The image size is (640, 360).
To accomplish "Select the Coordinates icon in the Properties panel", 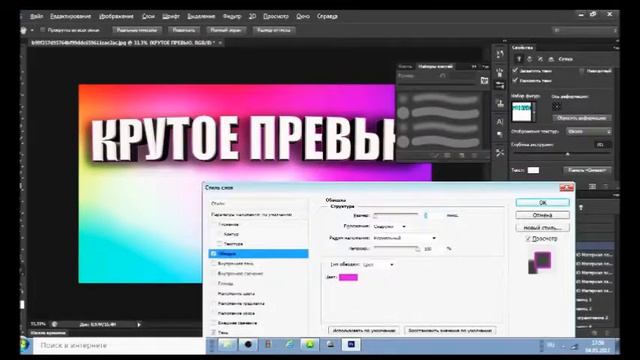I will tap(551, 59).
